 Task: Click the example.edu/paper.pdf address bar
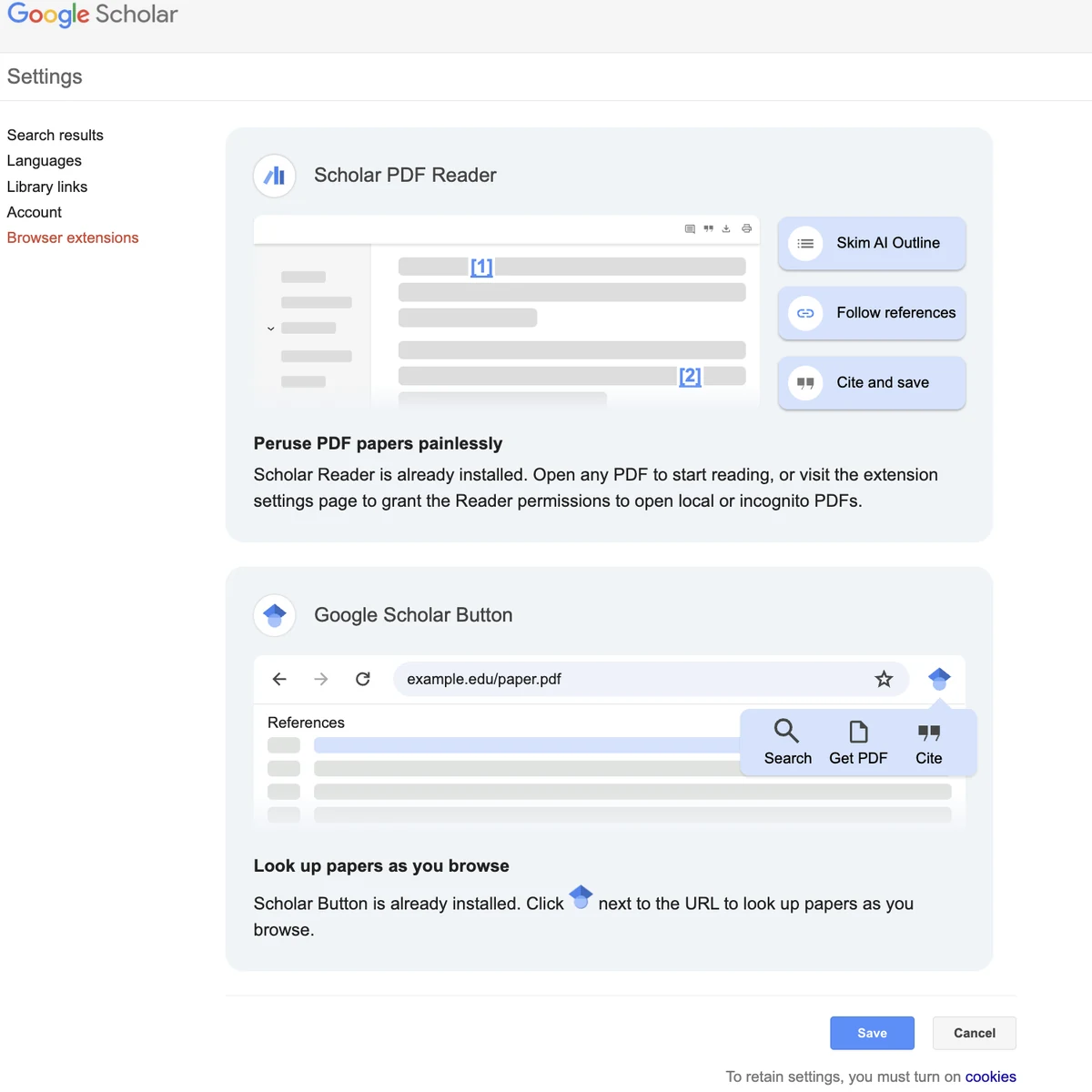(651, 679)
